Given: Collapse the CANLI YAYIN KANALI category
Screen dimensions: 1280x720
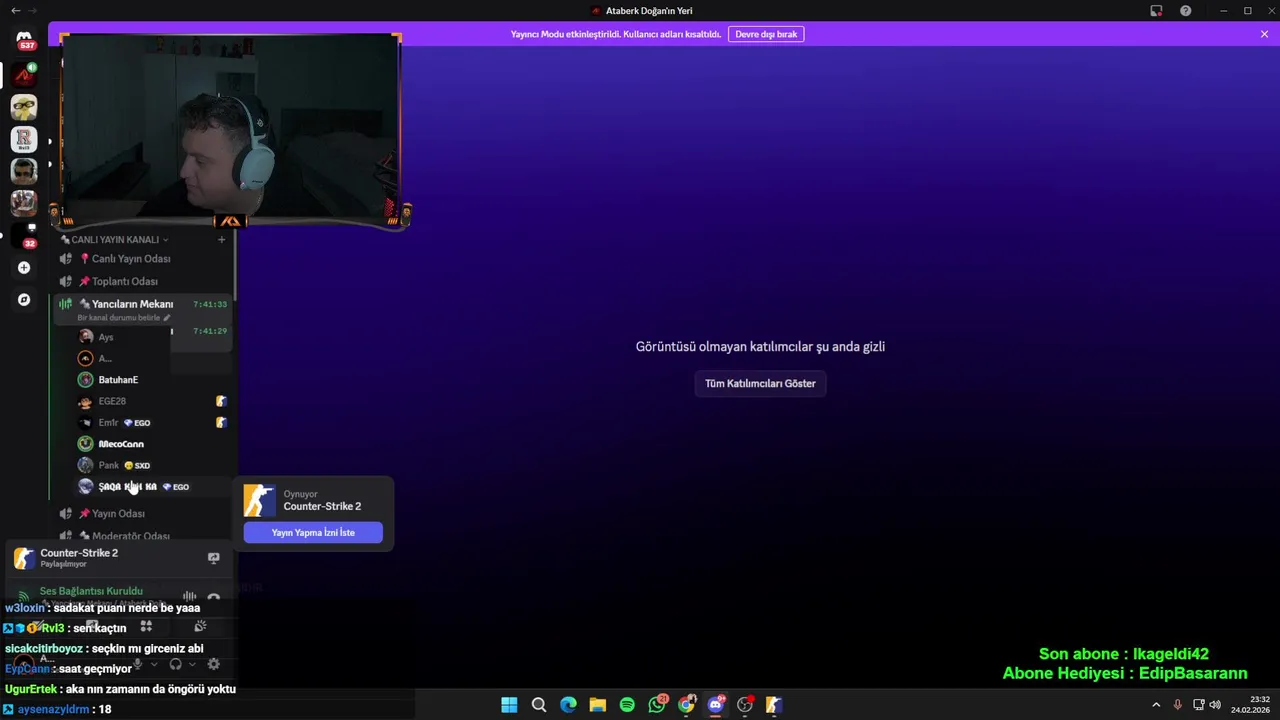Looking at the screenshot, I should pyautogui.click(x=115, y=240).
